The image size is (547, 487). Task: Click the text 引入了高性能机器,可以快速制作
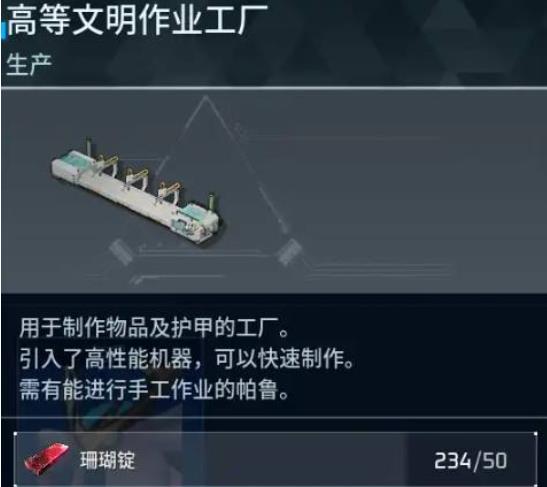(187, 359)
